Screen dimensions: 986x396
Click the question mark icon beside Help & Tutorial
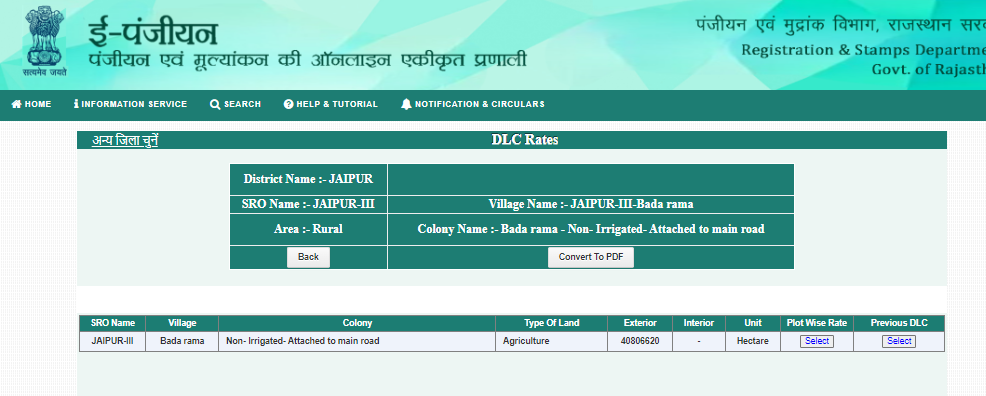coord(289,104)
